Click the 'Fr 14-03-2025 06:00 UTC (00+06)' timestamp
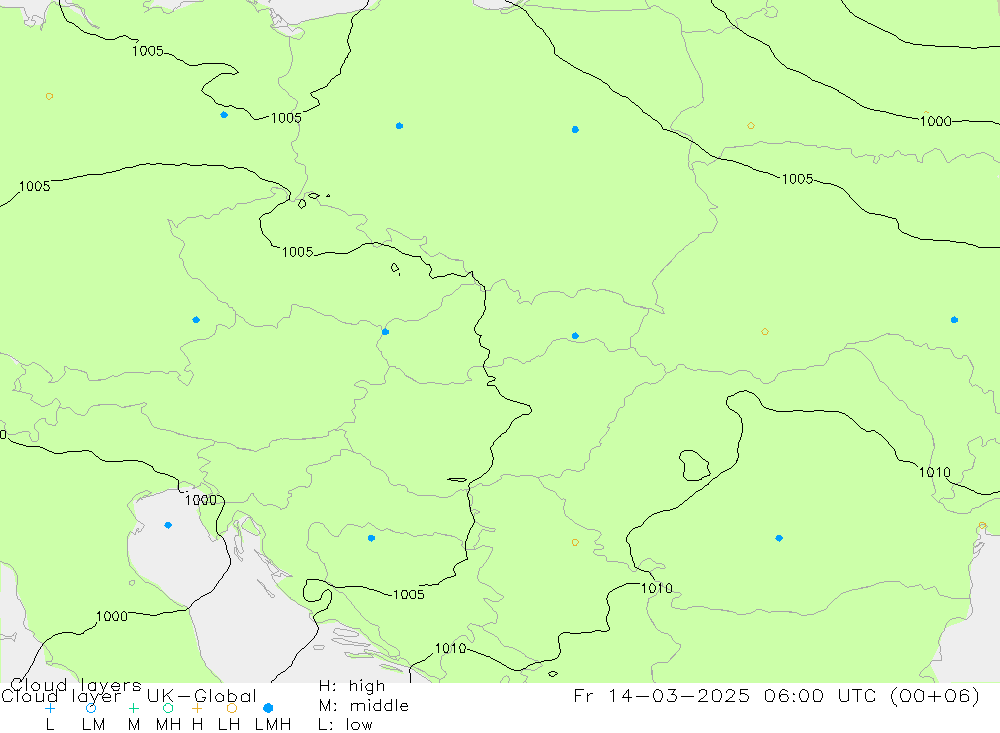 [x=777, y=695]
